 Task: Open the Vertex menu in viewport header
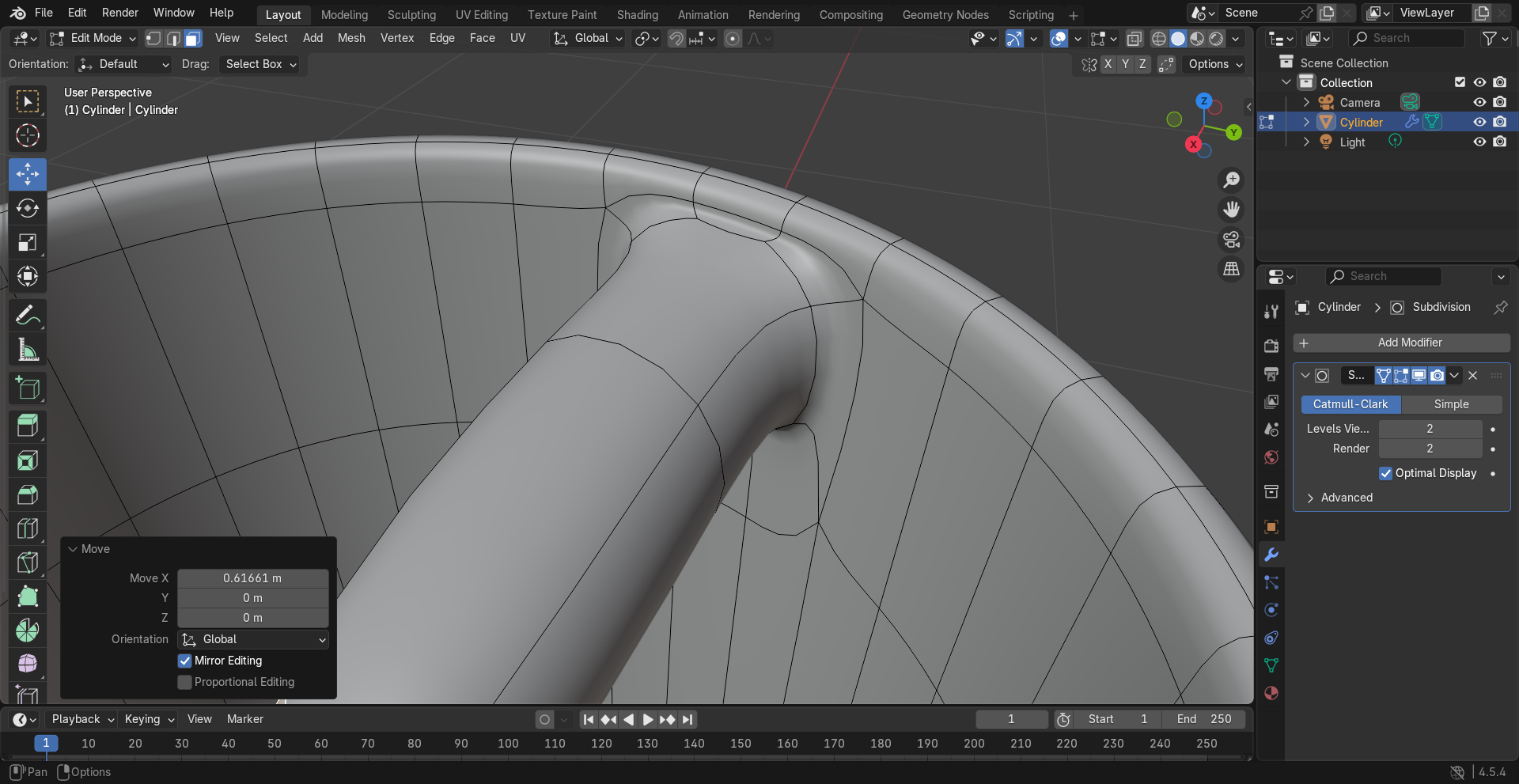coord(397,38)
